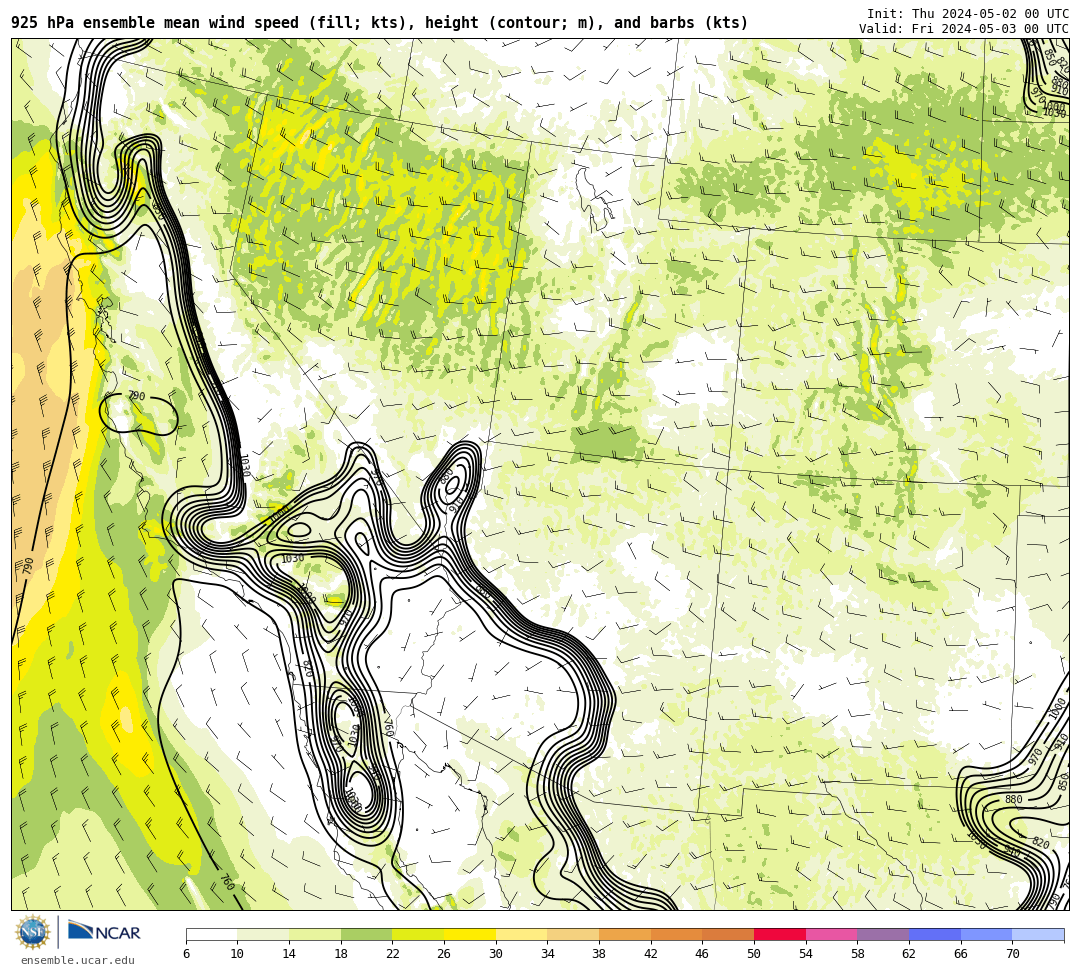Pick the 62–66 kt blue colorbar swatch

click(x=935, y=934)
